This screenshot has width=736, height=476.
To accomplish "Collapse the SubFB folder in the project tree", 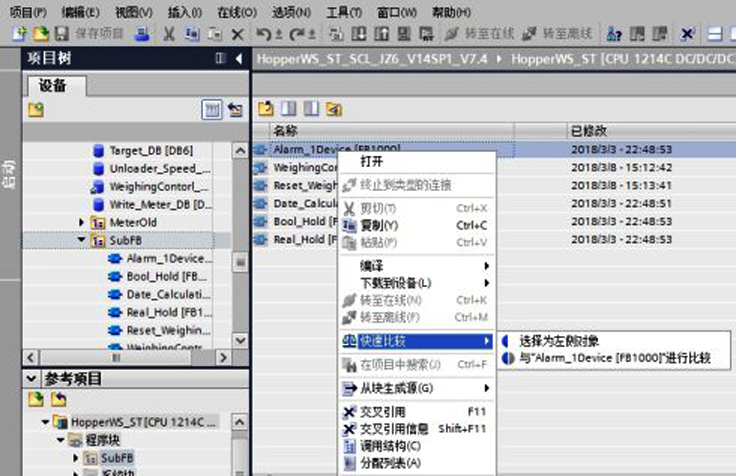I will tap(83, 240).
